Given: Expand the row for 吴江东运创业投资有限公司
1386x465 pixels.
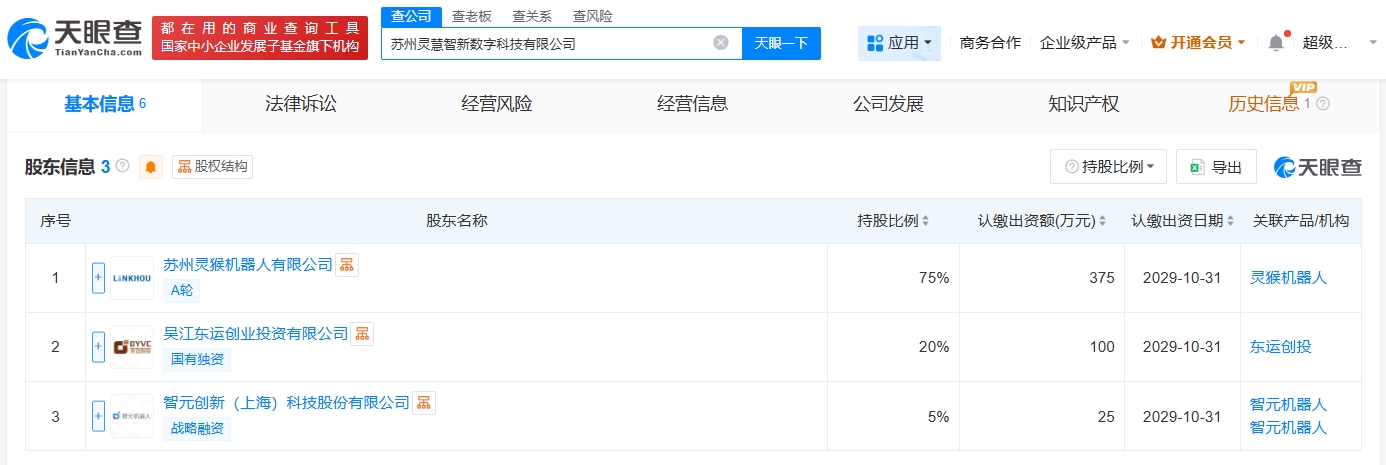Looking at the screenshot, I should (98, 347).
